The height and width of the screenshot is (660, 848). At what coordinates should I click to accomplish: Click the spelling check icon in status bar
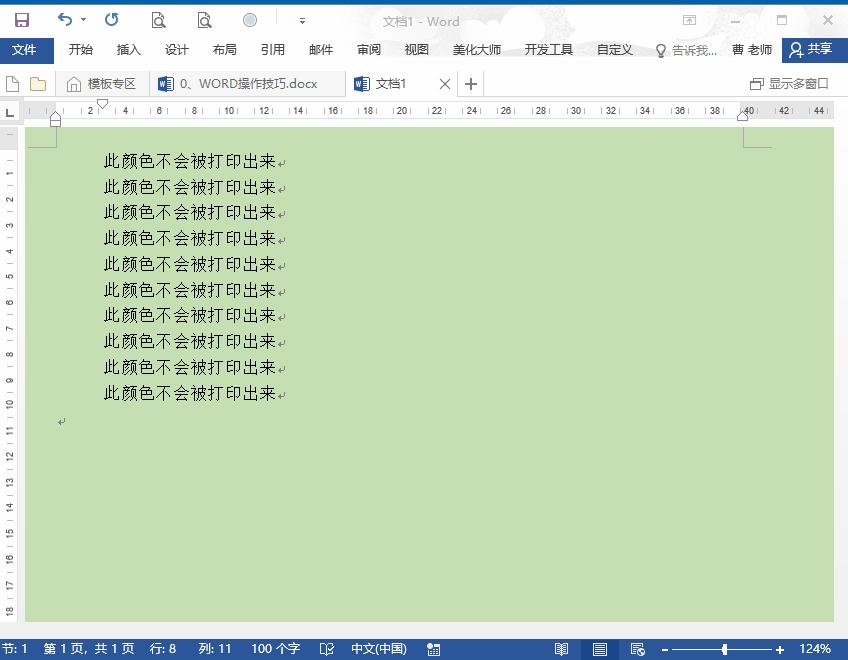point(326,648)
